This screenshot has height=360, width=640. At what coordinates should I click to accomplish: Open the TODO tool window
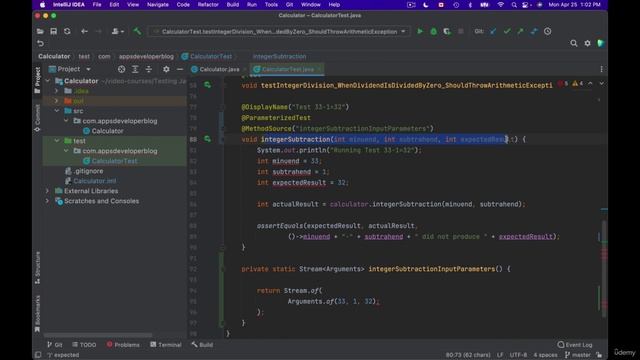tap(84, 345)
